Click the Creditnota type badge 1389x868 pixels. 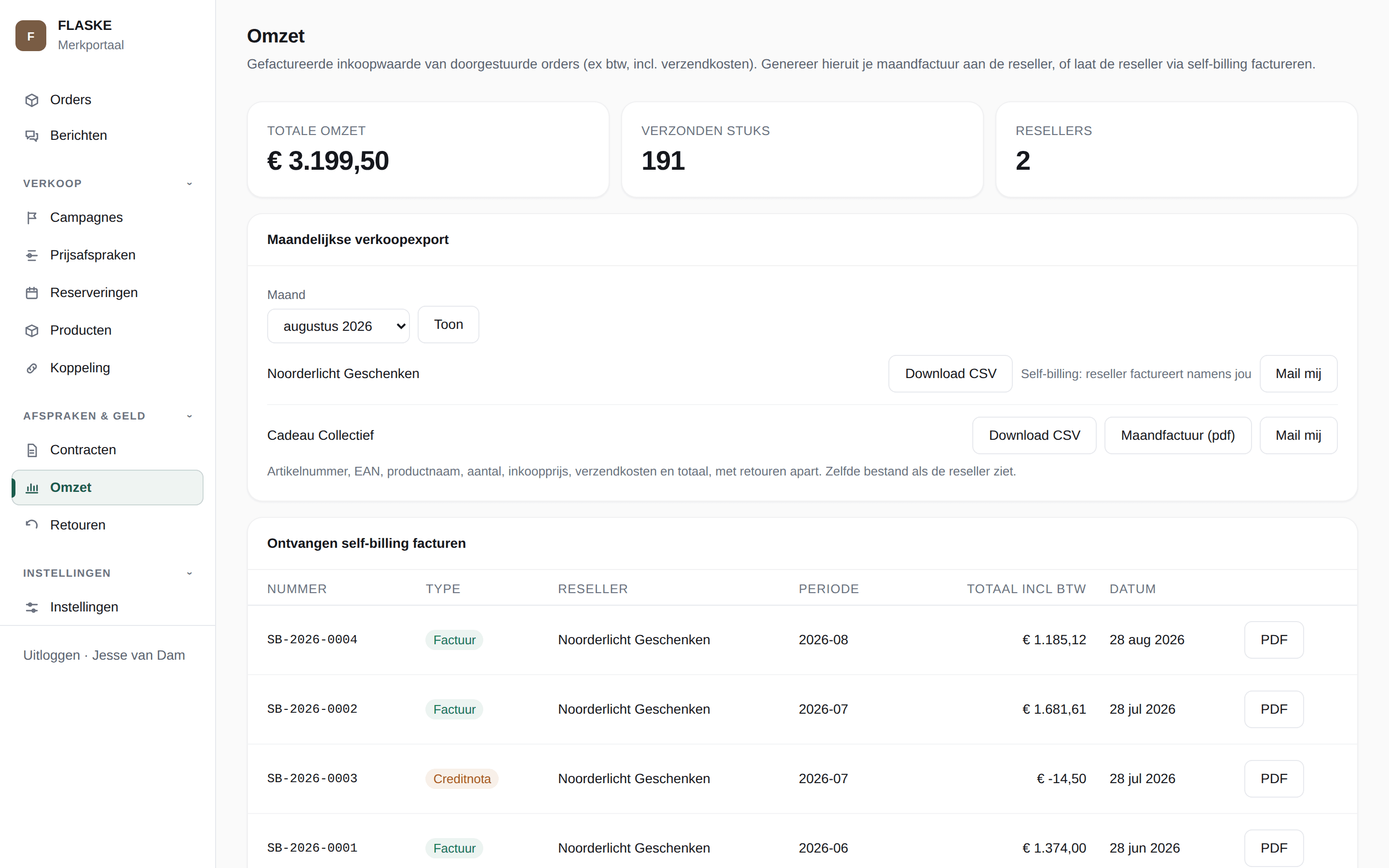pos(462,779)
